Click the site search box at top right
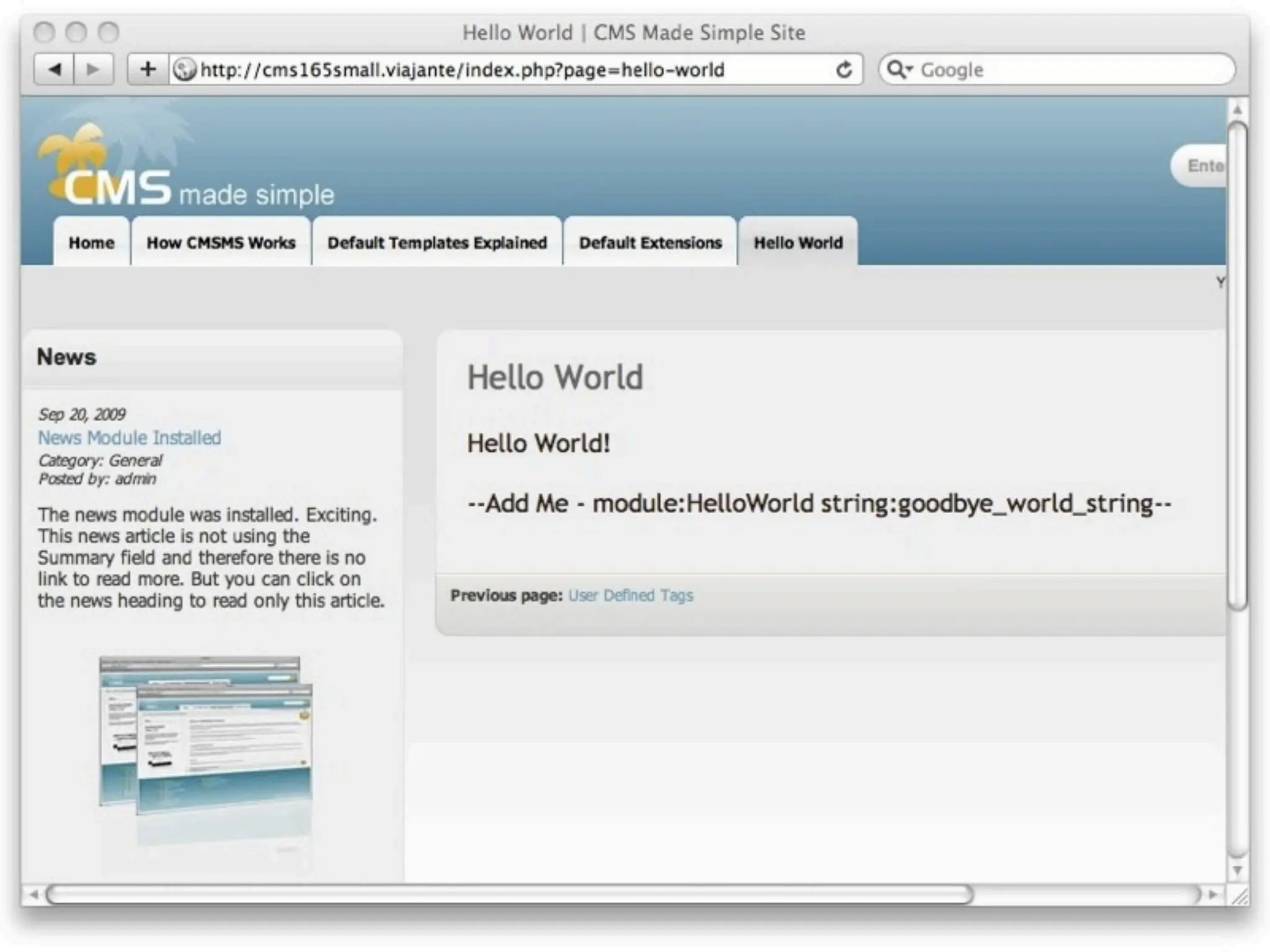1270x952 pixels. tap(1198, 165)
